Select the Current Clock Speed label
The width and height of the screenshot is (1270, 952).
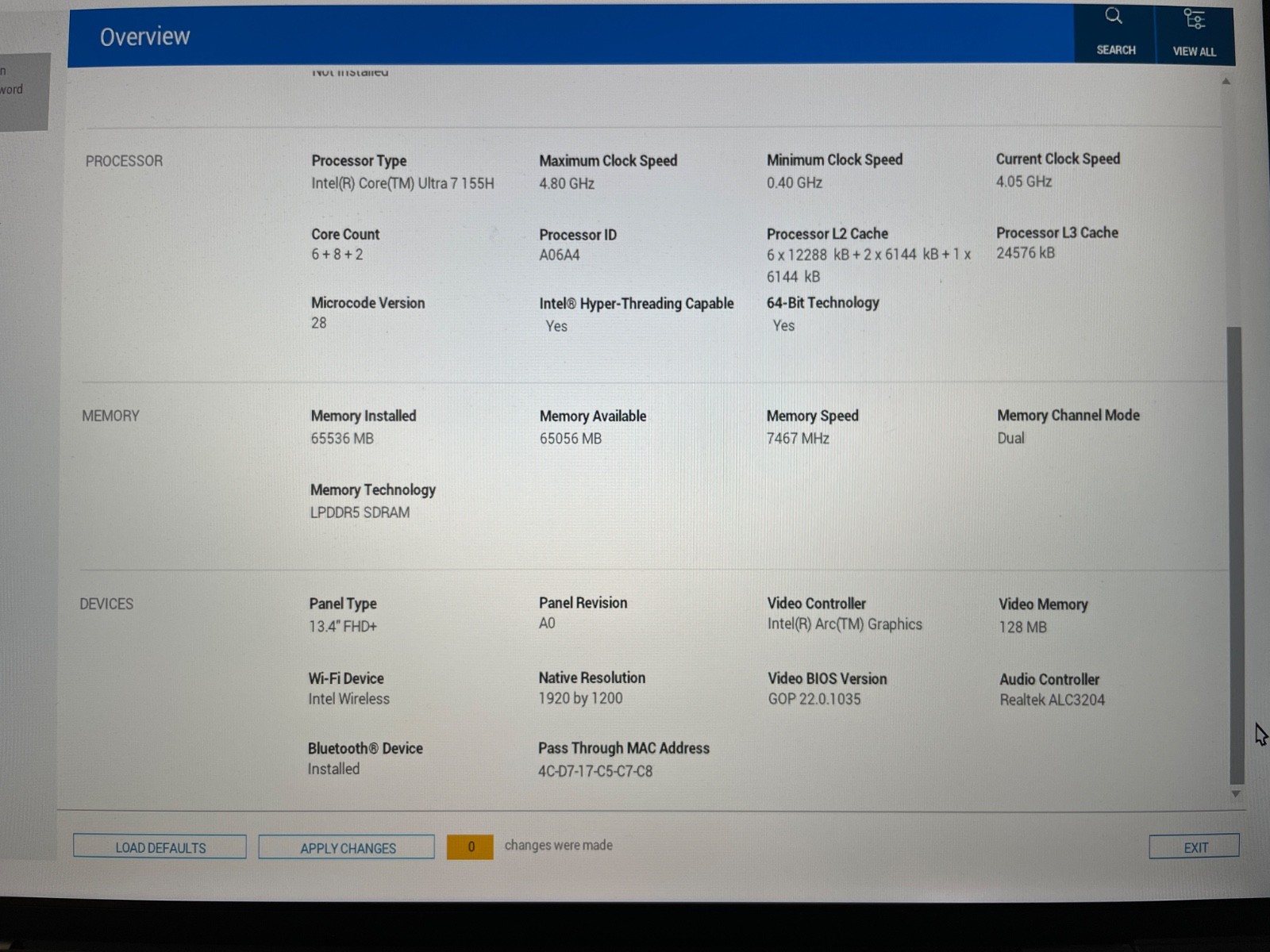click(x=1058, y=159)
